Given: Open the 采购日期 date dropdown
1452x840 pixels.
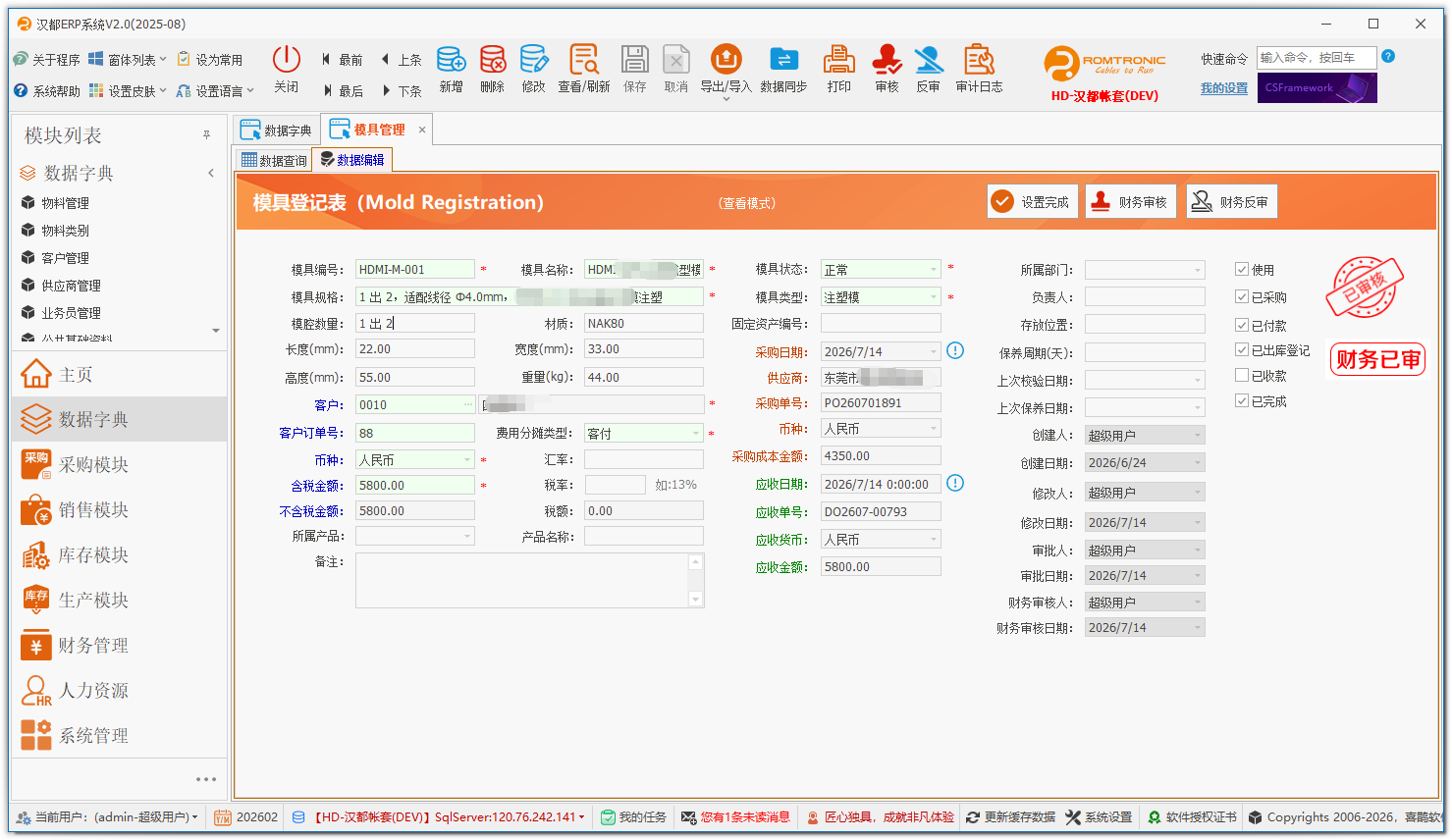Looking at the screenshot, I should click(x=933, y=351).
